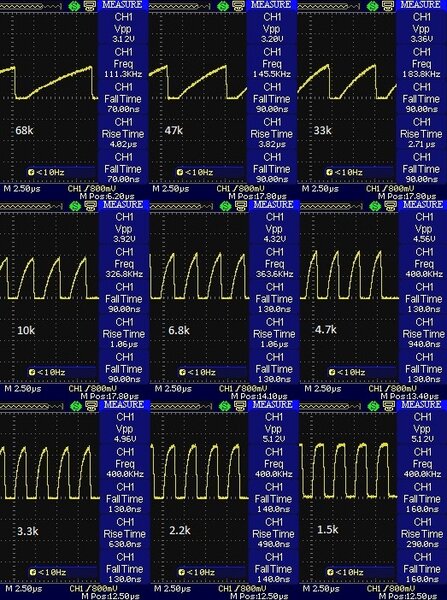Click the <10Hz counter icon in 1.5k panel

(331, 572)
